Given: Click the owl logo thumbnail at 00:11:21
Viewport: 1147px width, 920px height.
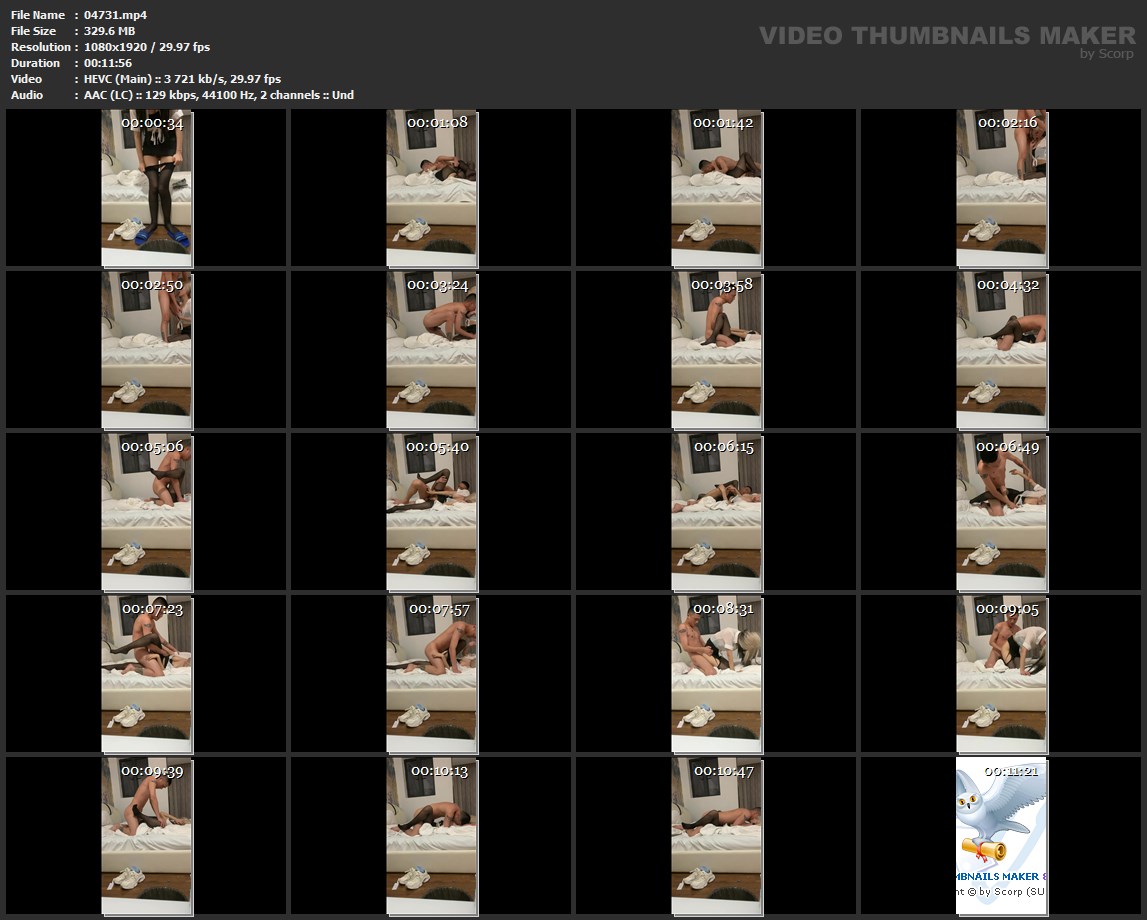Looking at the screenshot, I should (x=1001, y=836).
